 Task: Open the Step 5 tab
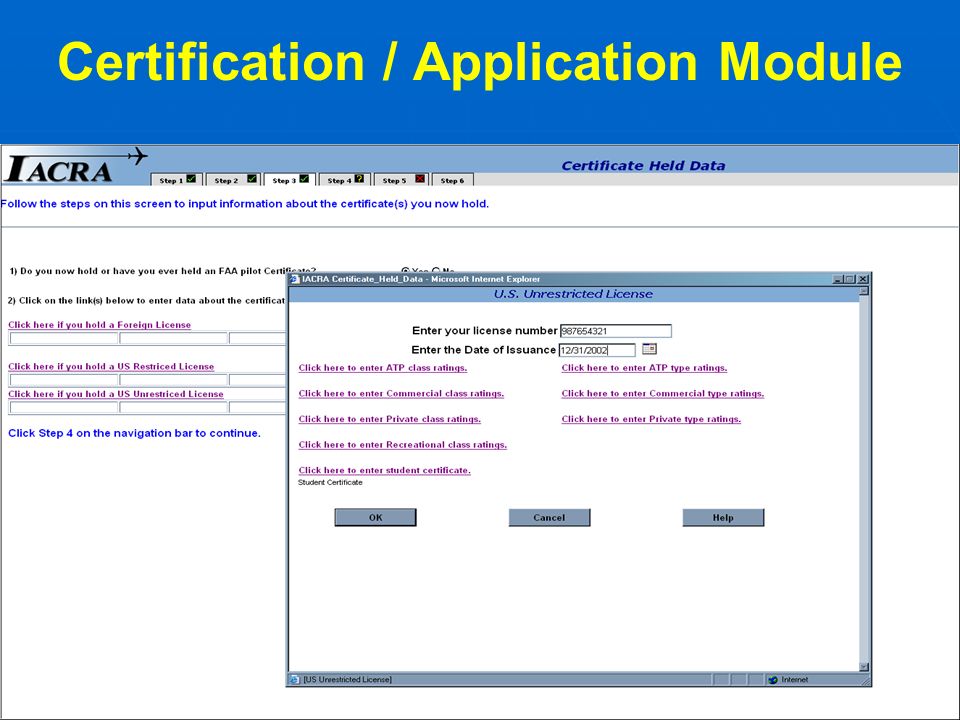click(x=402, y=179)
